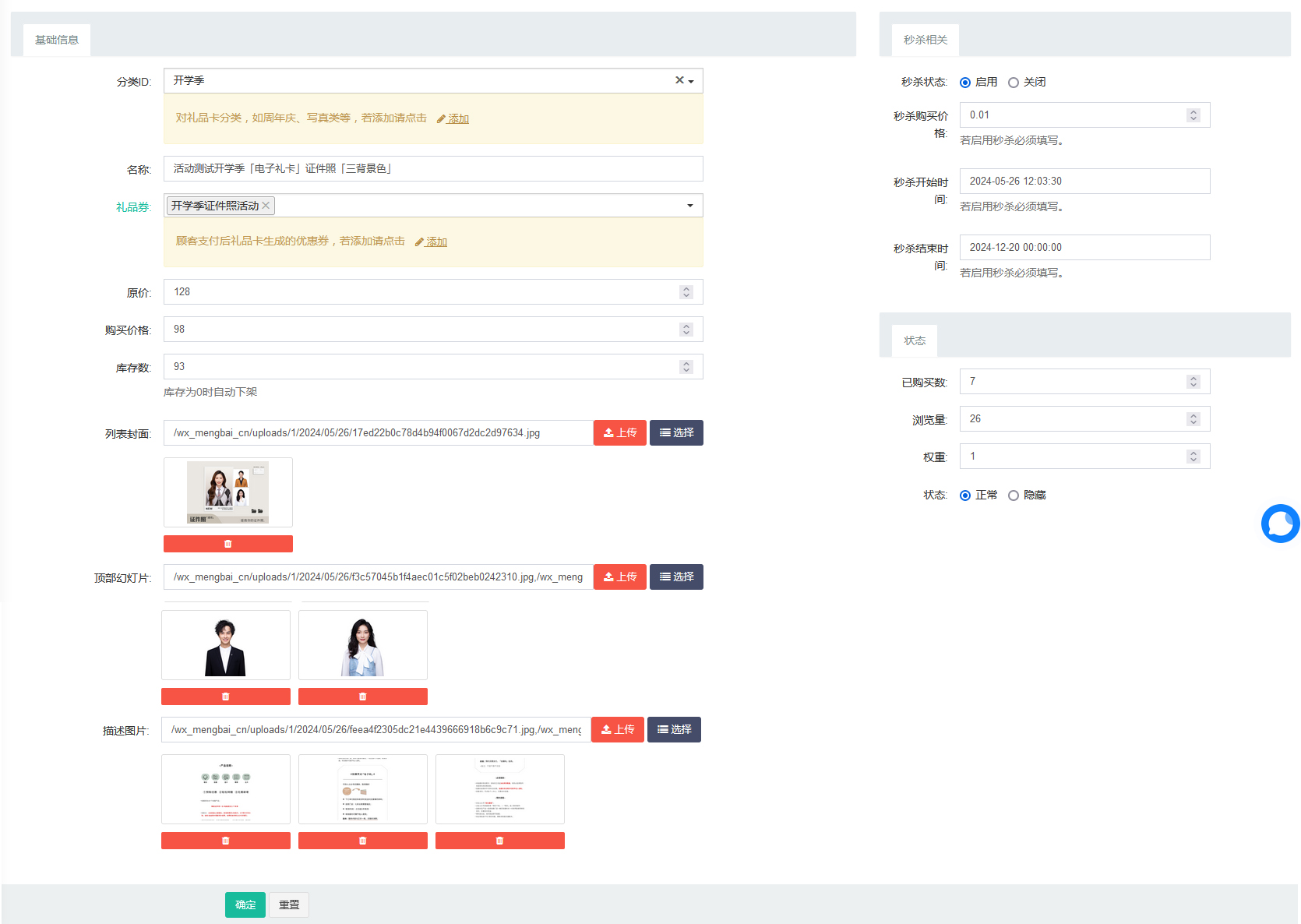
Task: Remove the 开学季证件照活动 coupon tag
Action: tap(266, 206)
